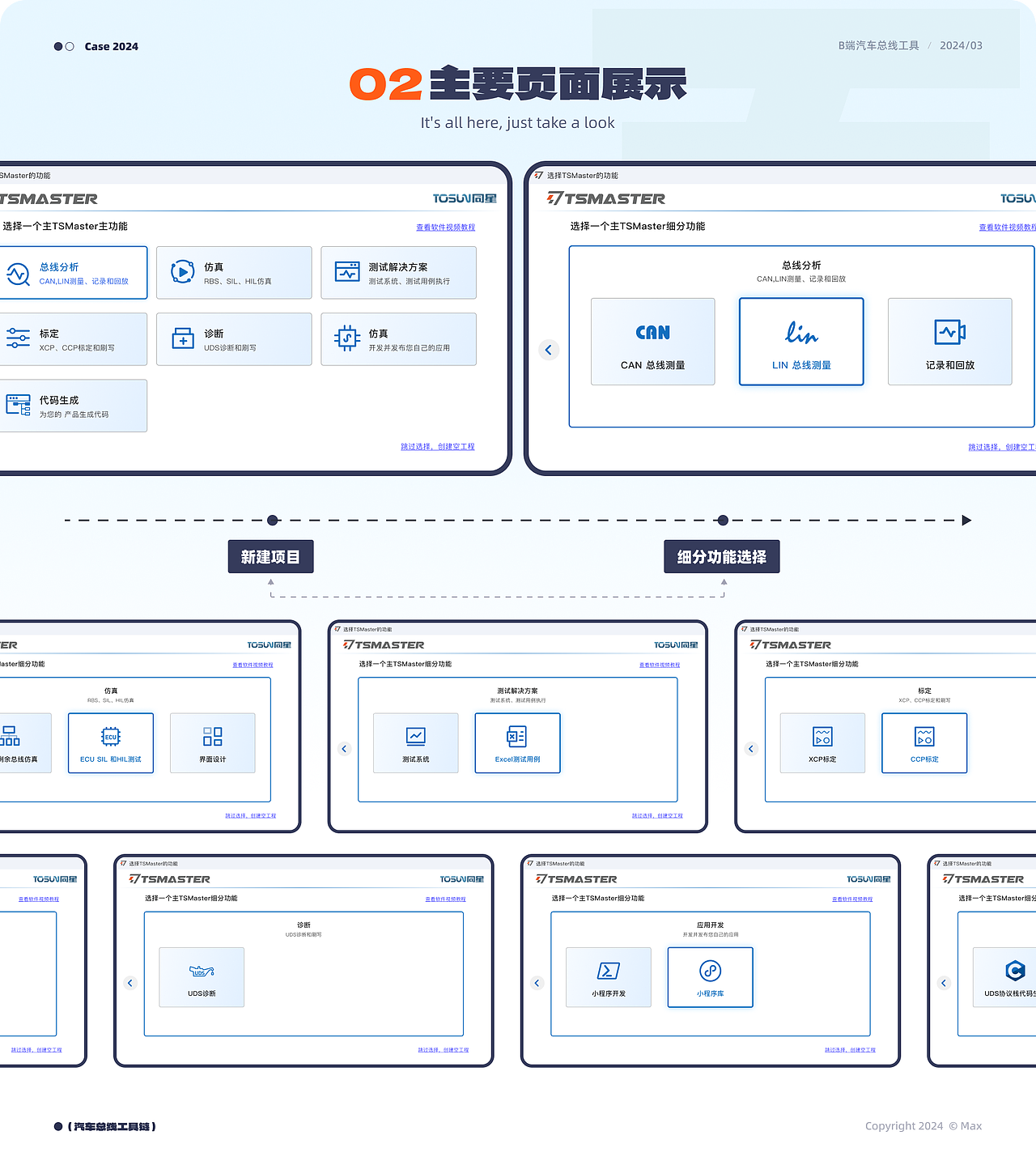Click the Case 2024 header text
This screenshot has width=1036, height=1161.
pyautogui.click(x=112, y=46)
